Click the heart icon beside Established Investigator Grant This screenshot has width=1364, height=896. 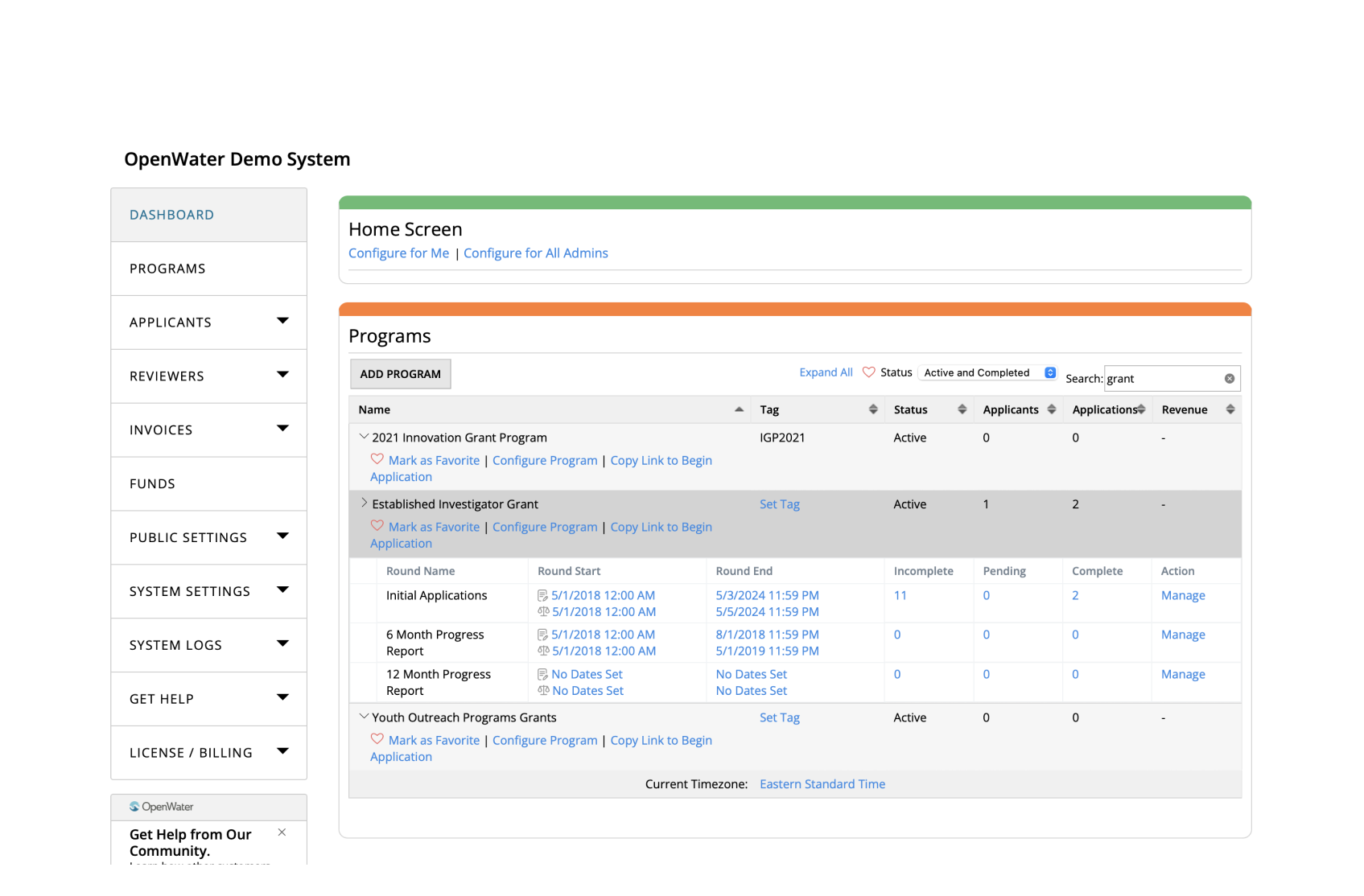(377, 526)
